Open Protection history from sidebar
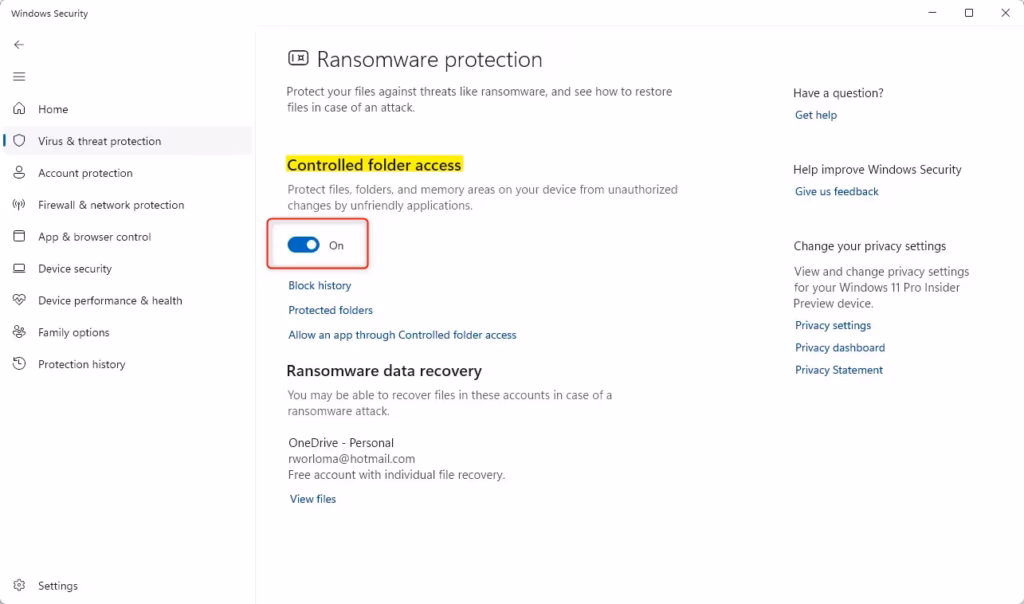 coord(81,365)
